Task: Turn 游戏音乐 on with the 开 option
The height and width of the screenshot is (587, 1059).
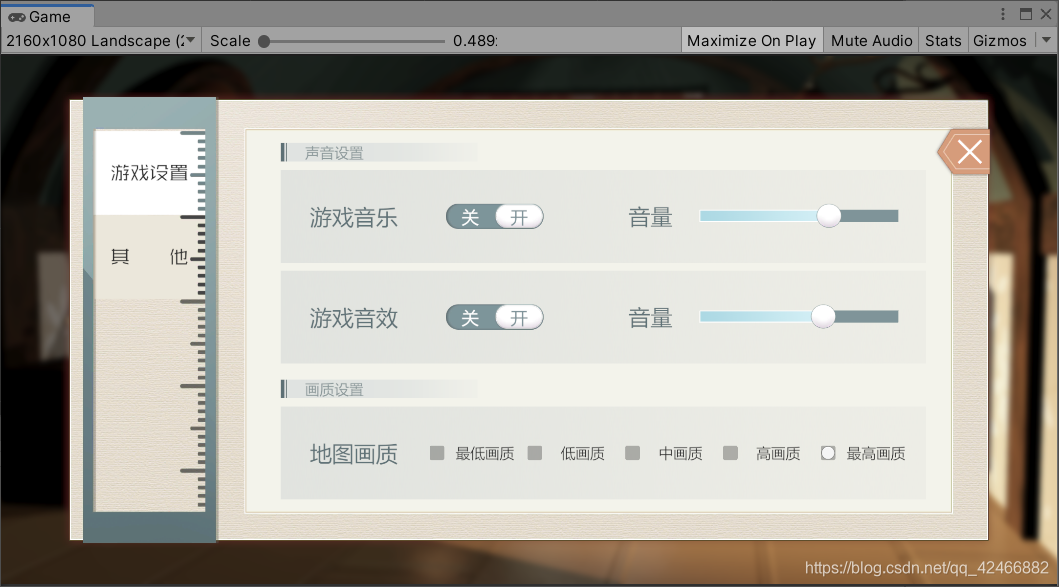Action: 519,217
